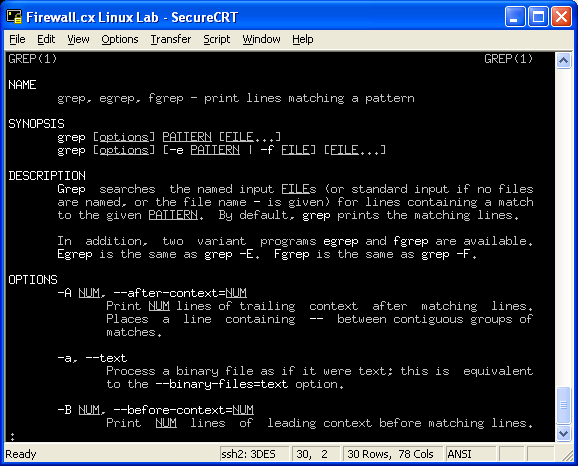
Task: Click the 'Ready' status text
Action: [x=21, y=454]
